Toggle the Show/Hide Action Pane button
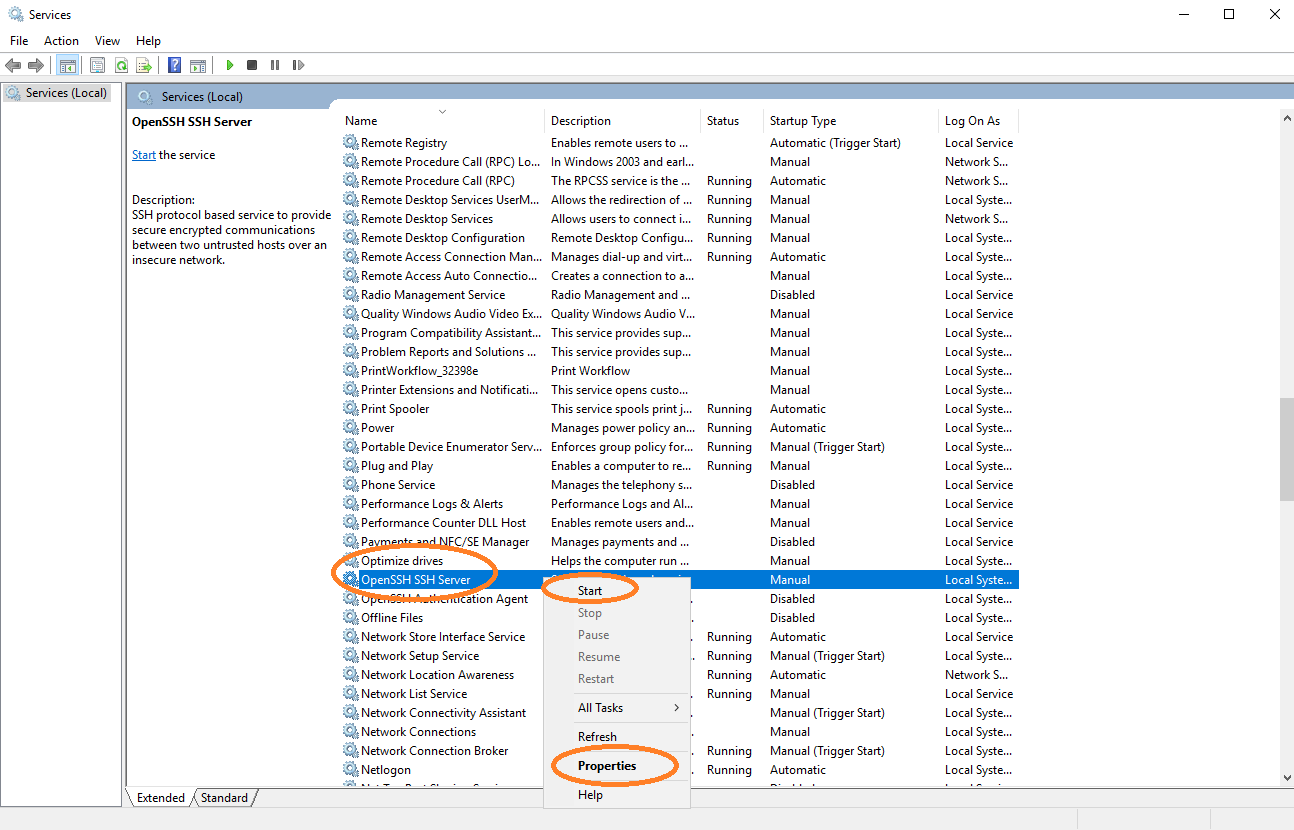 click(x=198, y=66)
